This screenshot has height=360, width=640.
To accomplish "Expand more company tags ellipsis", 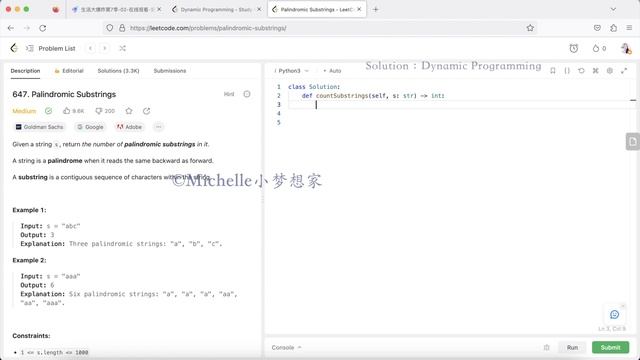I will 159,127.
